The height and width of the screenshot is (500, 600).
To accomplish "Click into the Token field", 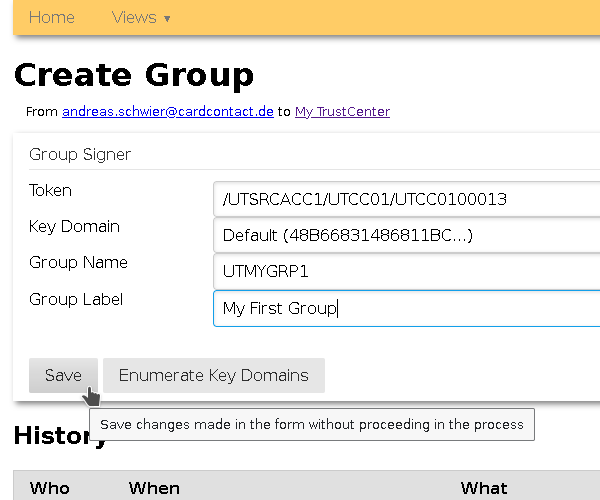I will (x=406, y=199).
